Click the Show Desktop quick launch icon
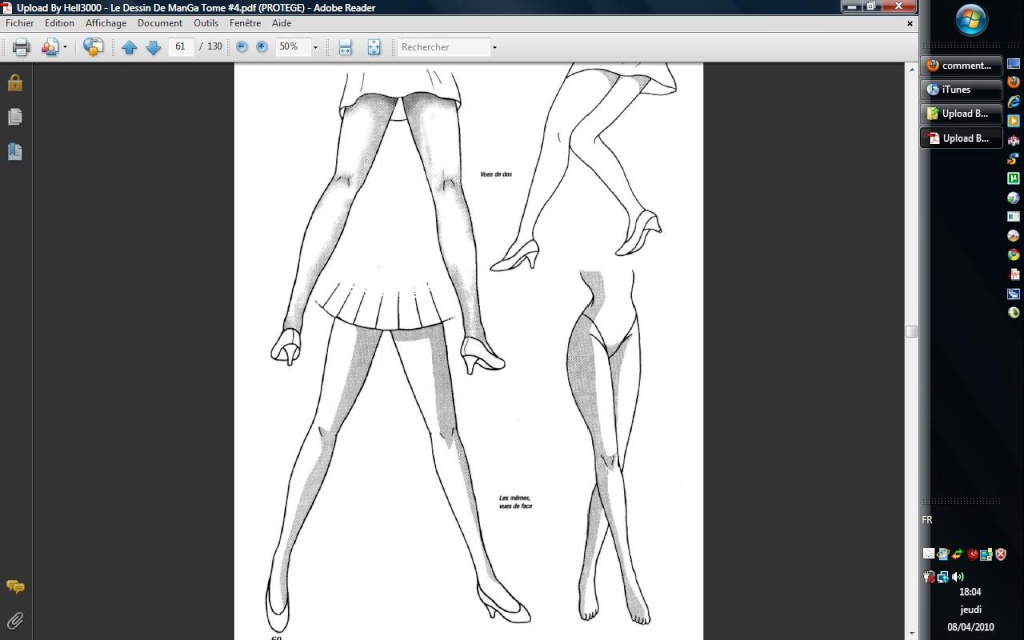The width and height of the screenshot is (1024, 640). [1014, 63]
